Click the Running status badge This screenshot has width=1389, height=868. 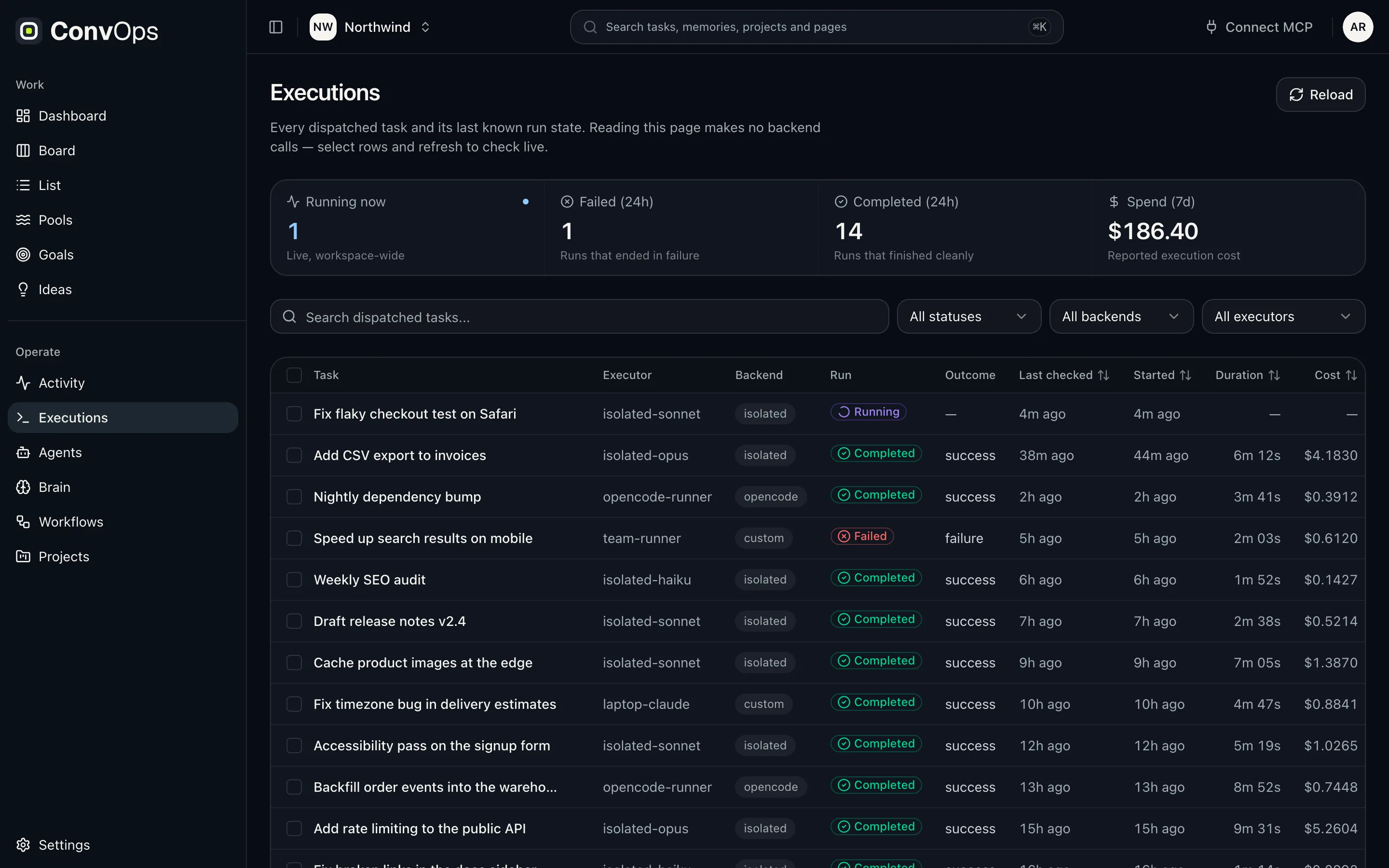[868, 412]
